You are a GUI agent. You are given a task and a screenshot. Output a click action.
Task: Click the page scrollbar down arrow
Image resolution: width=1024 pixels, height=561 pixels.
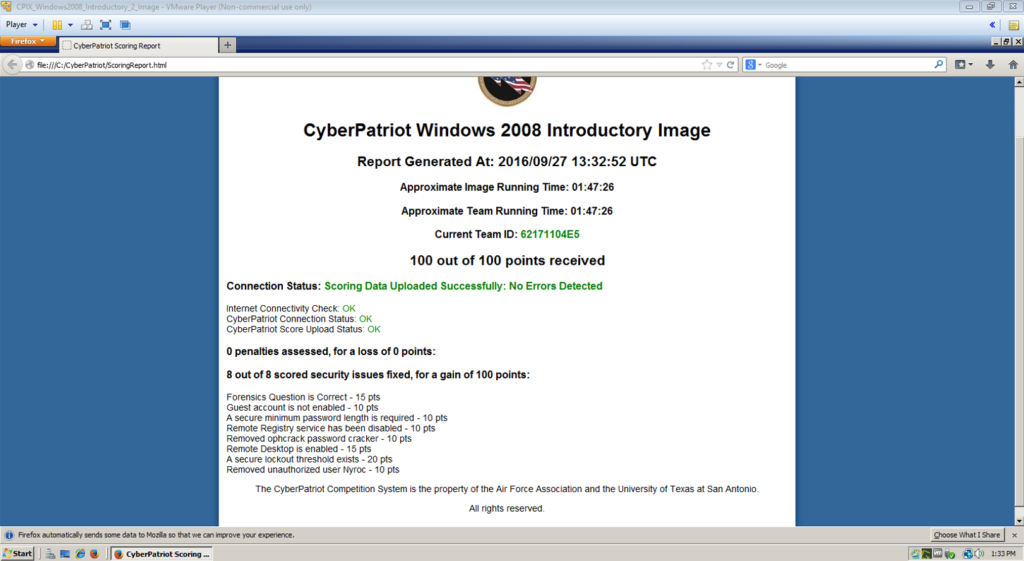(x=1019, y=521)
